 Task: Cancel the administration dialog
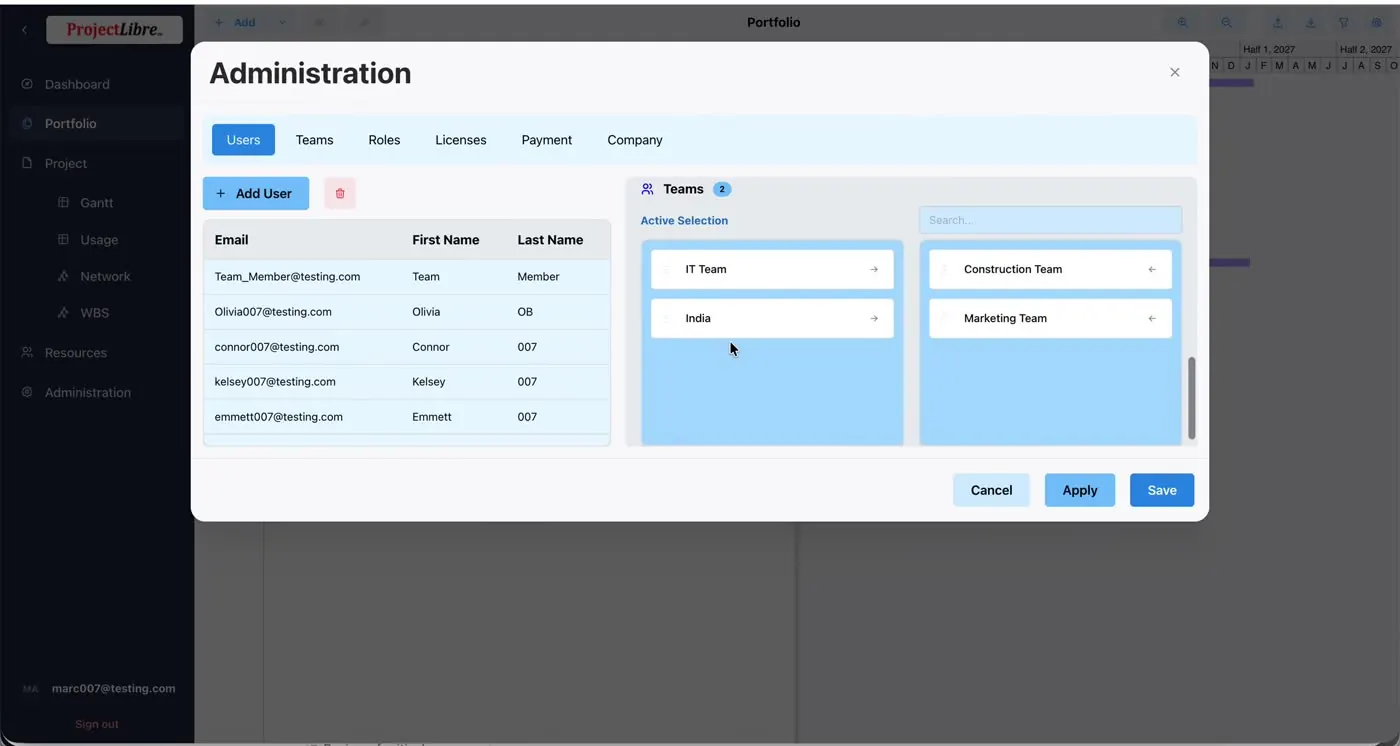[x=991, y=490]
